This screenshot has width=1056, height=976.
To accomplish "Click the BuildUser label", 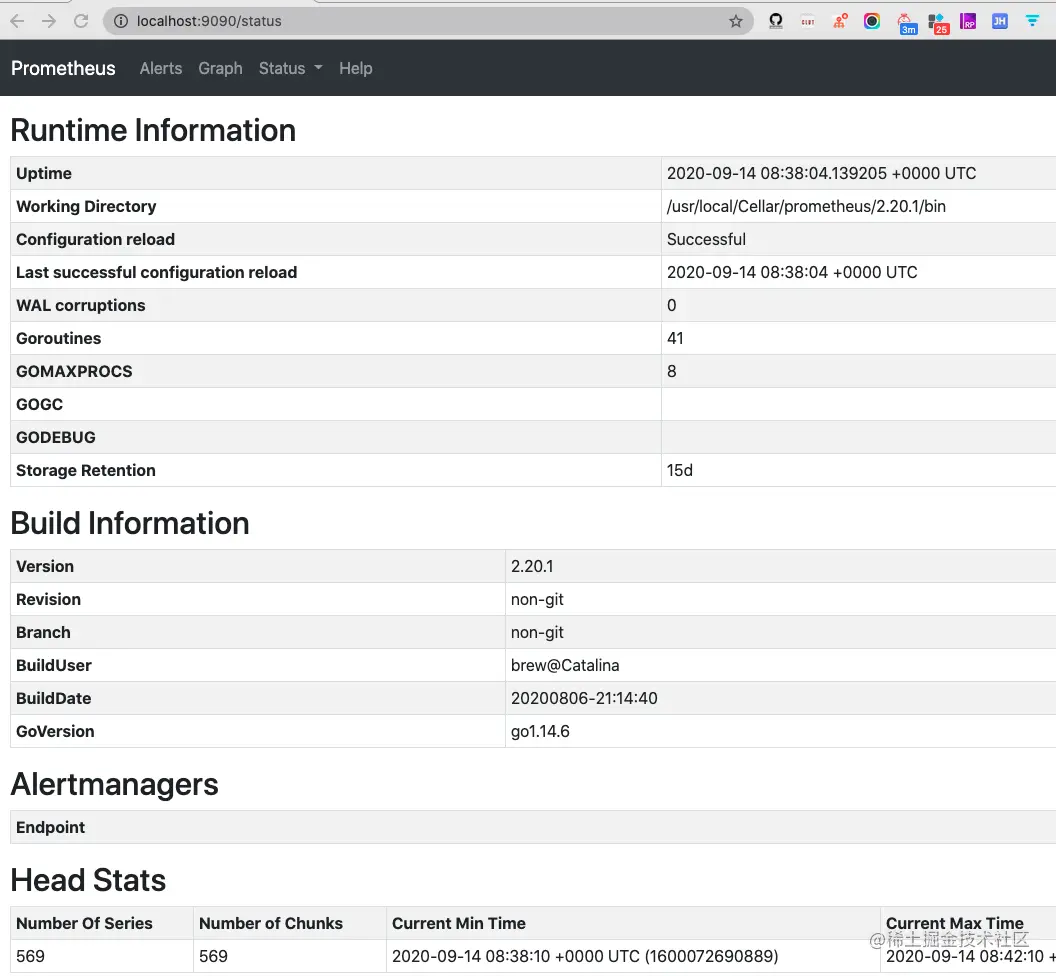I will pos(54,665).
